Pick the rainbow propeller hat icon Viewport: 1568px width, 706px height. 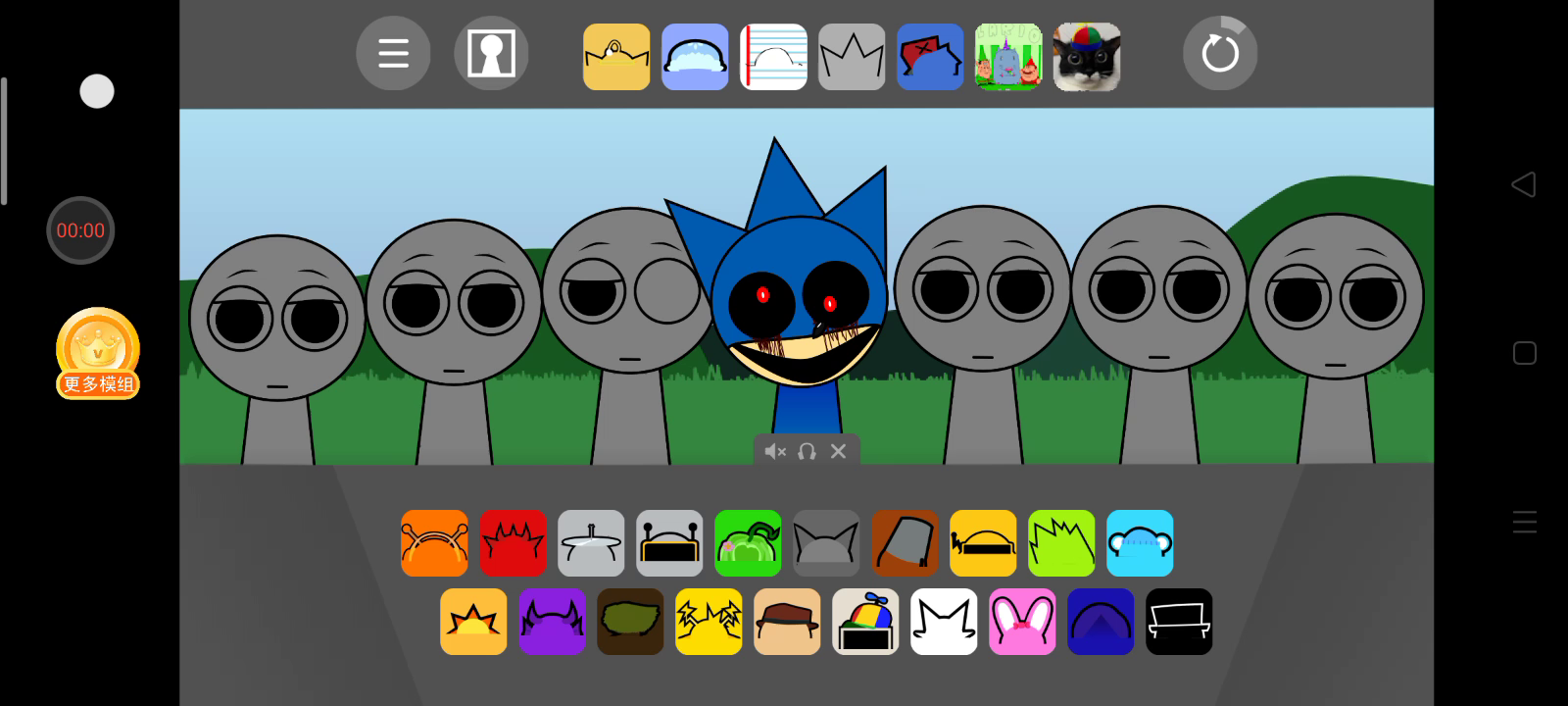coord(865,622)
